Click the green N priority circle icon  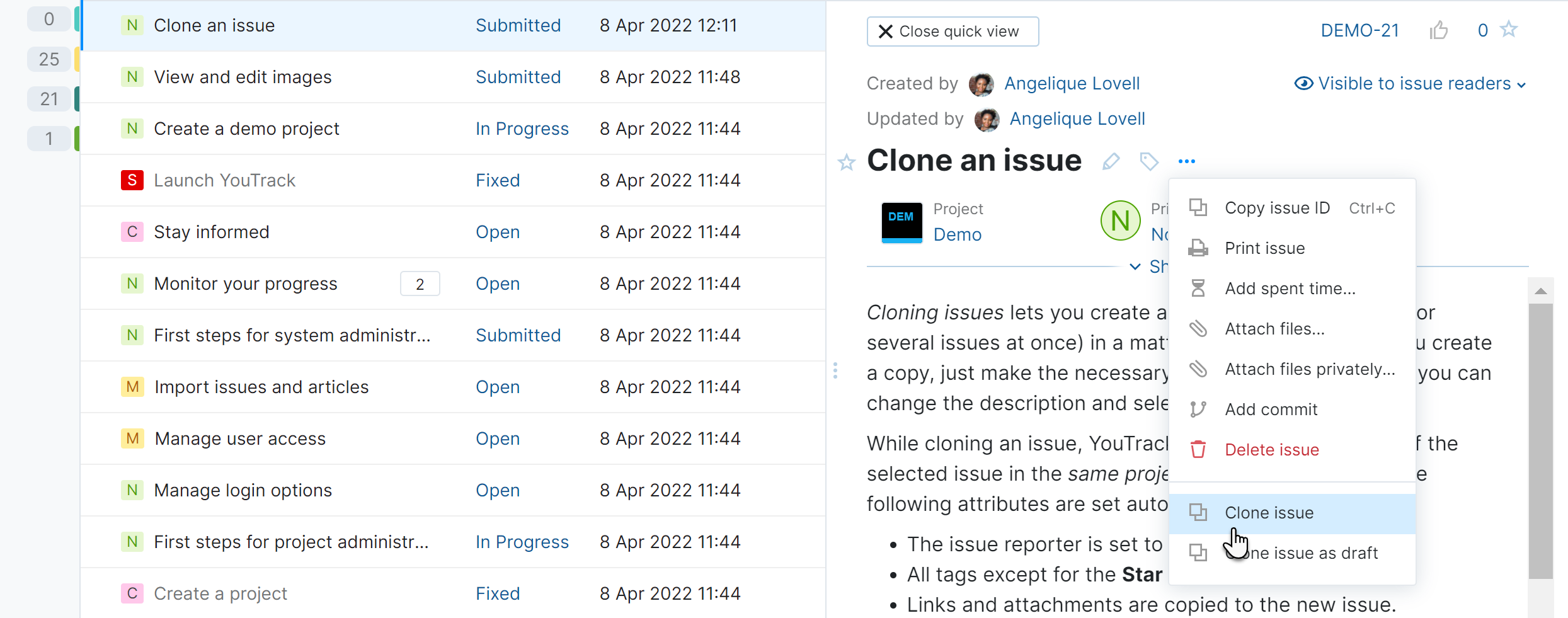point(1120,221)
